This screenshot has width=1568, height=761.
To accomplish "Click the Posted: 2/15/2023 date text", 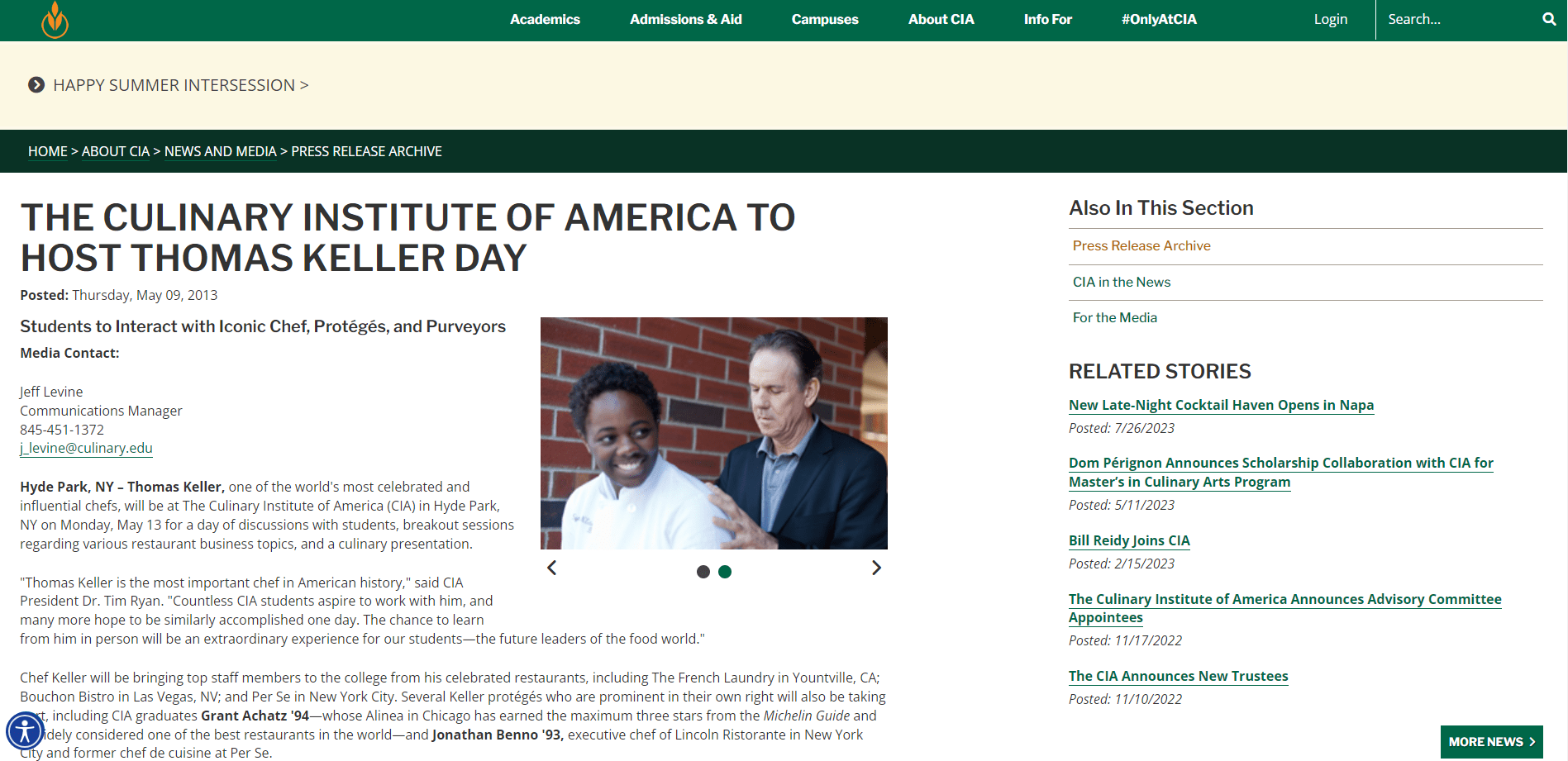I will [x=1121, y=564].
